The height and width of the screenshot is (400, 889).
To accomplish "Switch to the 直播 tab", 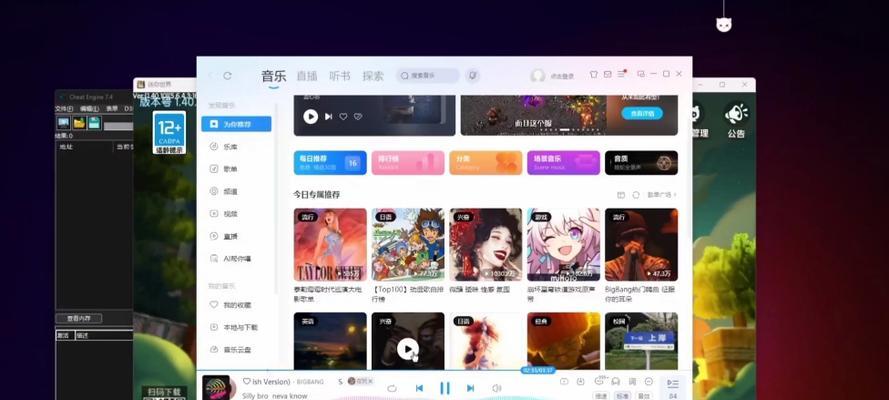I will [x=307, y=76].
